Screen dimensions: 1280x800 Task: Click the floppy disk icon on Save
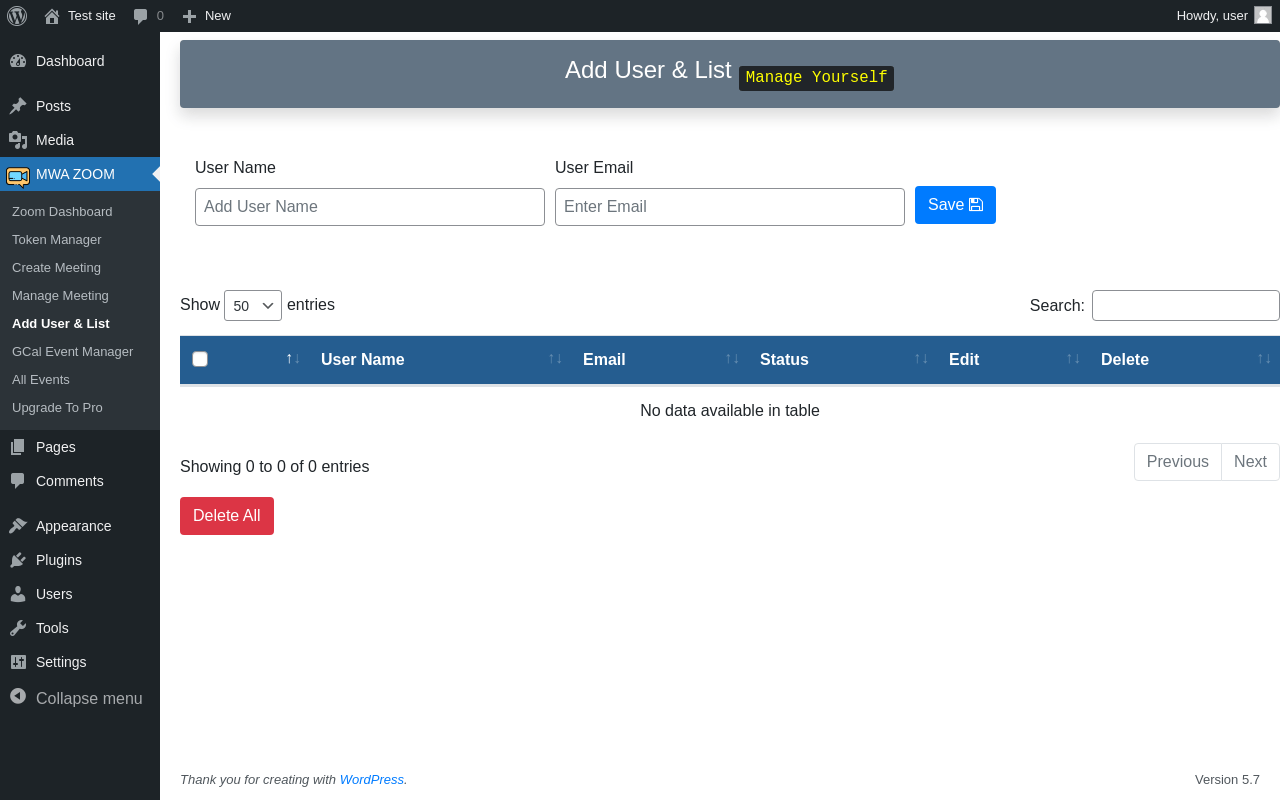click(976, 205)
